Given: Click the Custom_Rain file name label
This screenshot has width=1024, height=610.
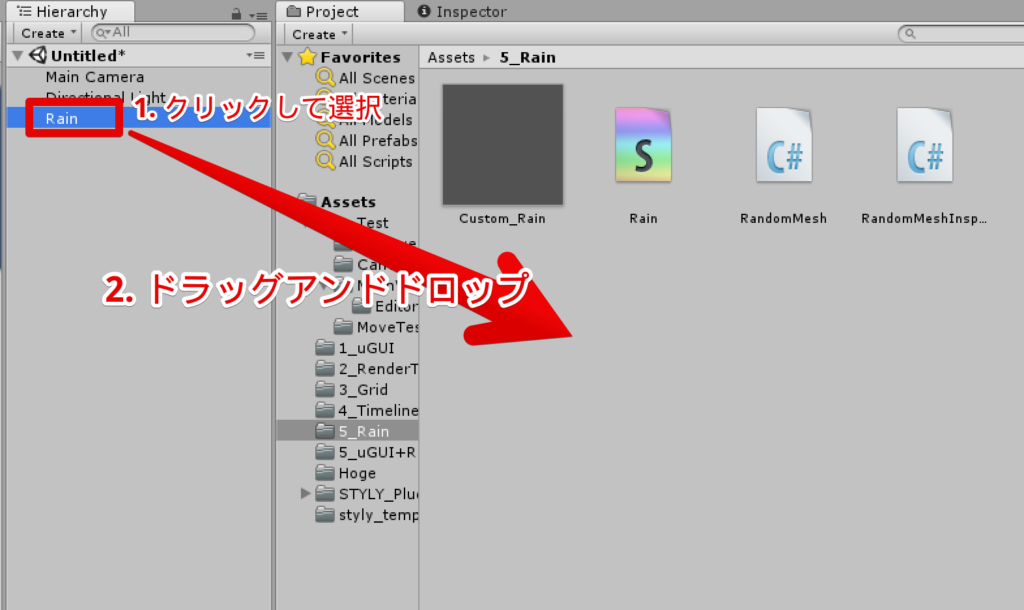Looking at the screenshot, I should click(502, 219).
